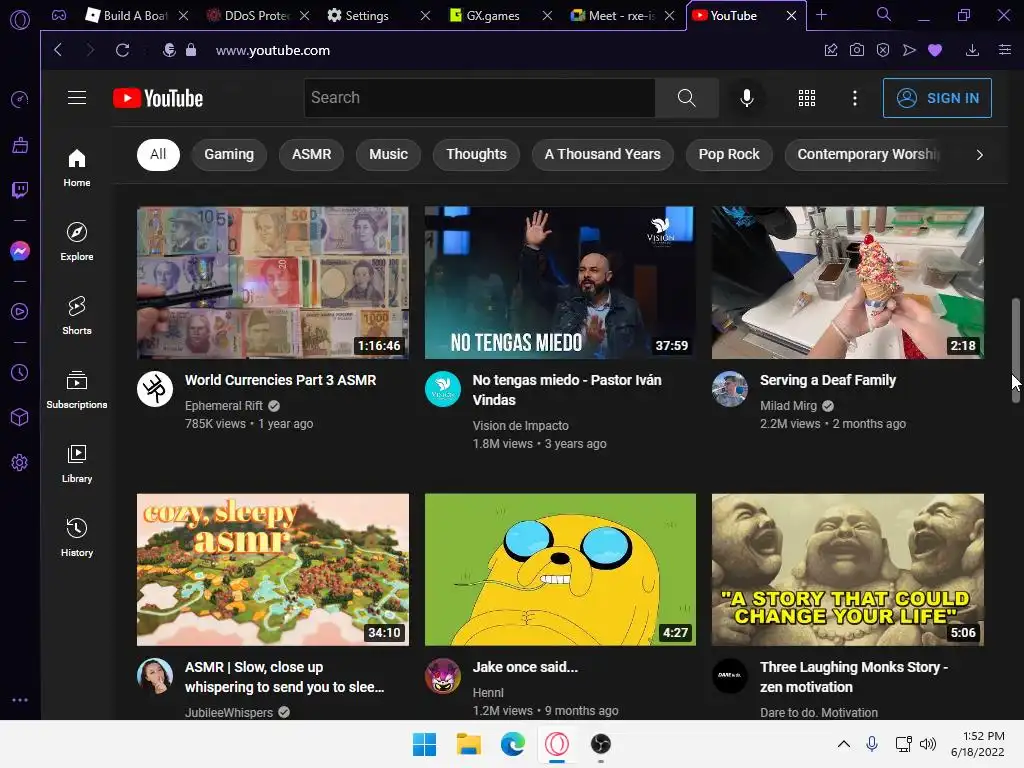Open browser history clock in Opera sidebar
The height and width of the screenshot is (768, 1024).
(20, 372)
